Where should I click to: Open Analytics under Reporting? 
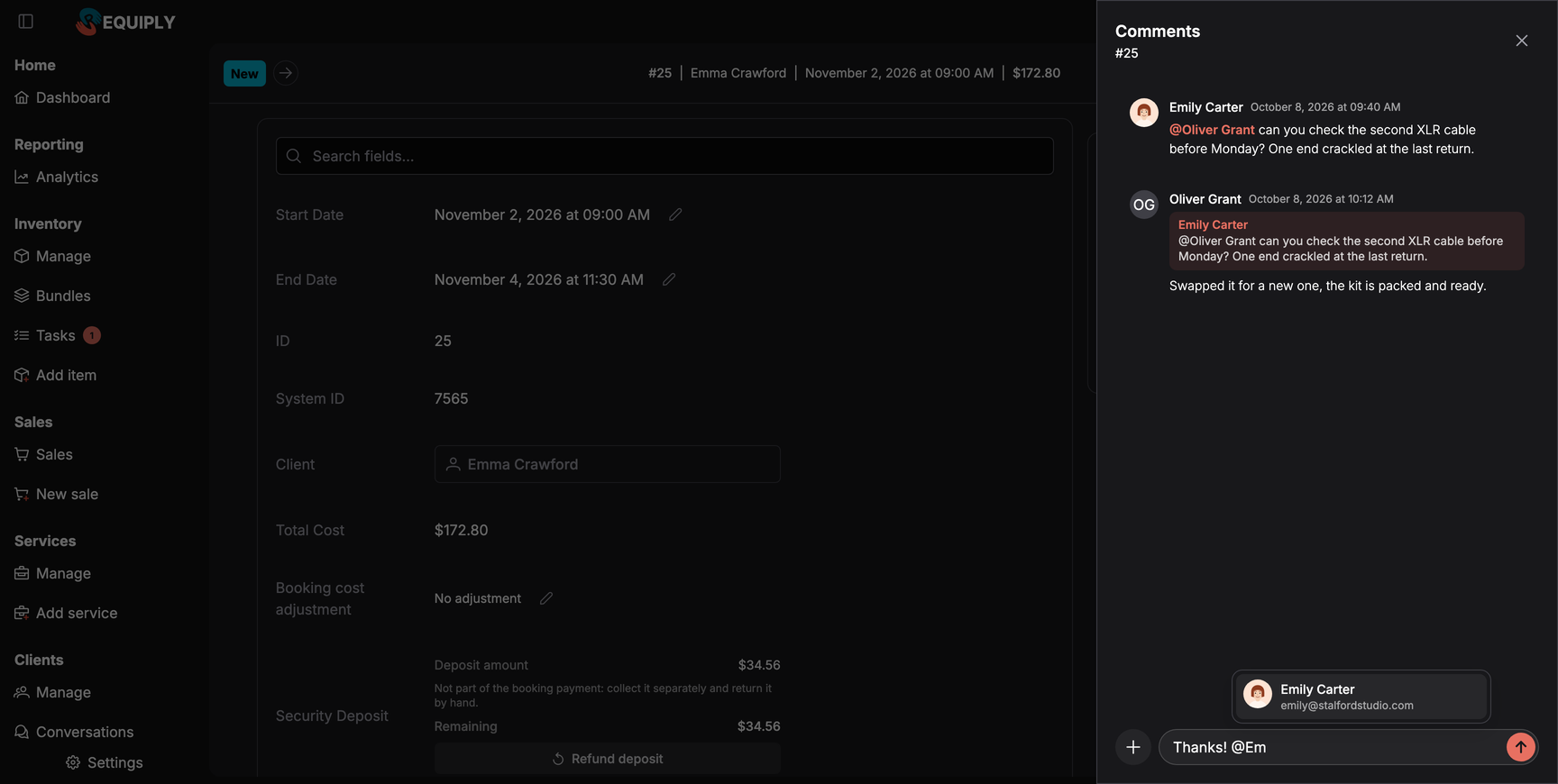point(56,177)
